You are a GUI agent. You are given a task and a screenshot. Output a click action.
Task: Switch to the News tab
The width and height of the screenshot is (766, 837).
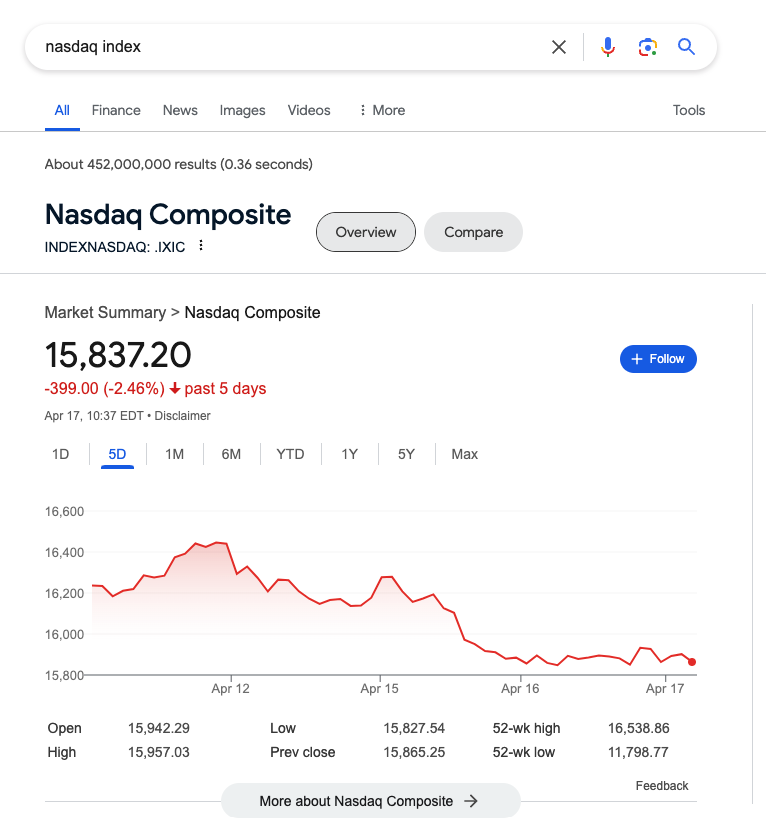(x=180, y=110)
